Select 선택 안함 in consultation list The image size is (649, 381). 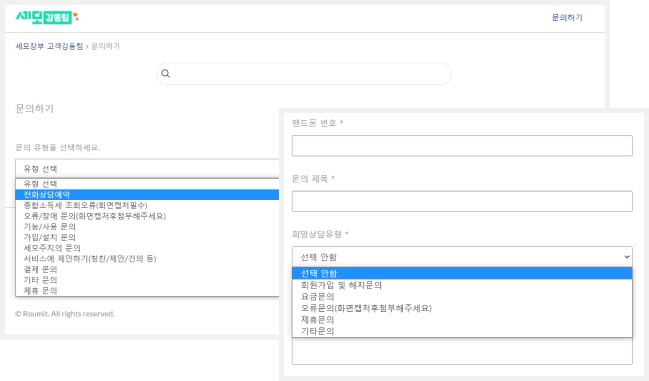[462, 273]
